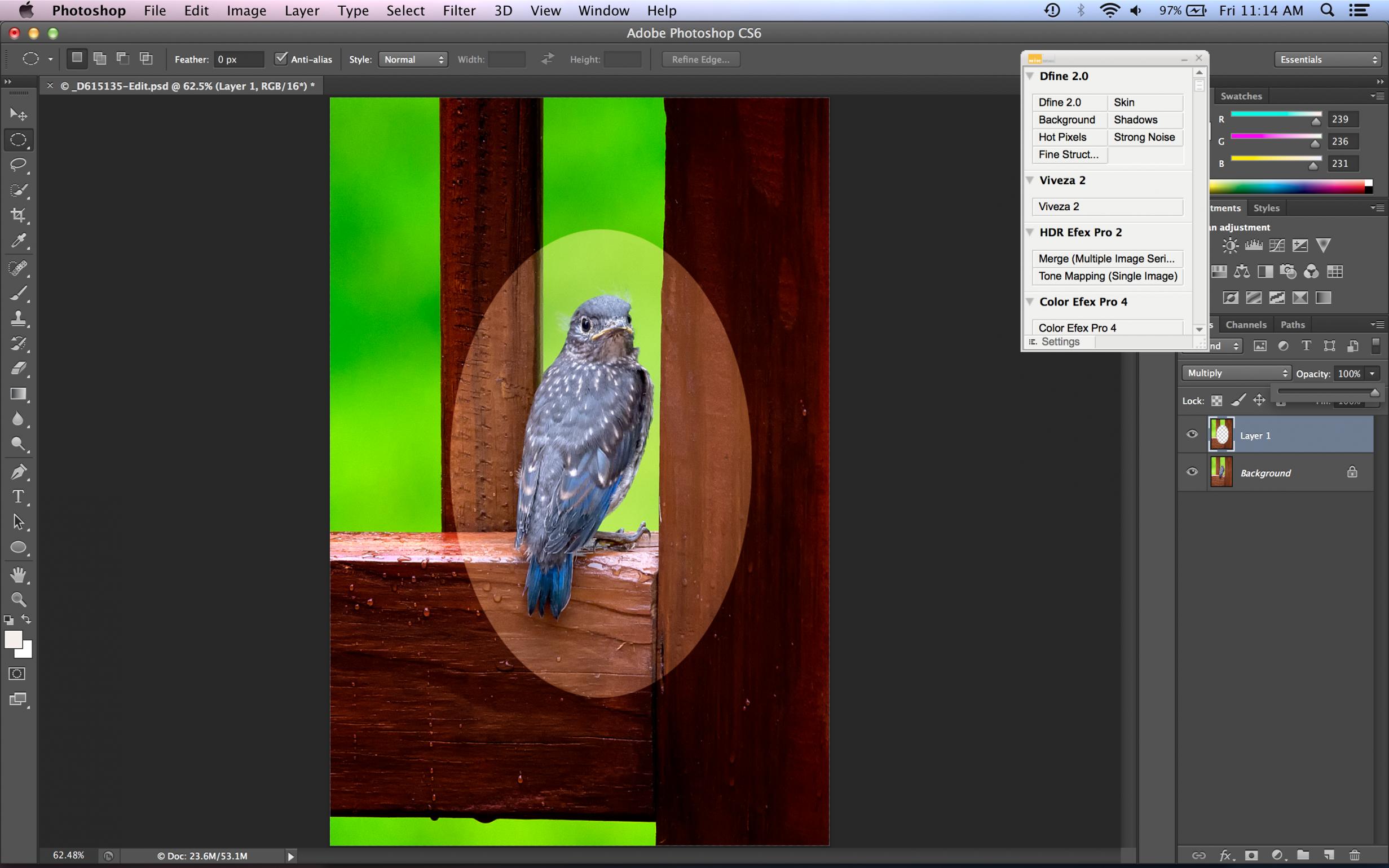Click the Strong Noise button
This screenshot has height=868, width=1389.
tap(1144, 137)
